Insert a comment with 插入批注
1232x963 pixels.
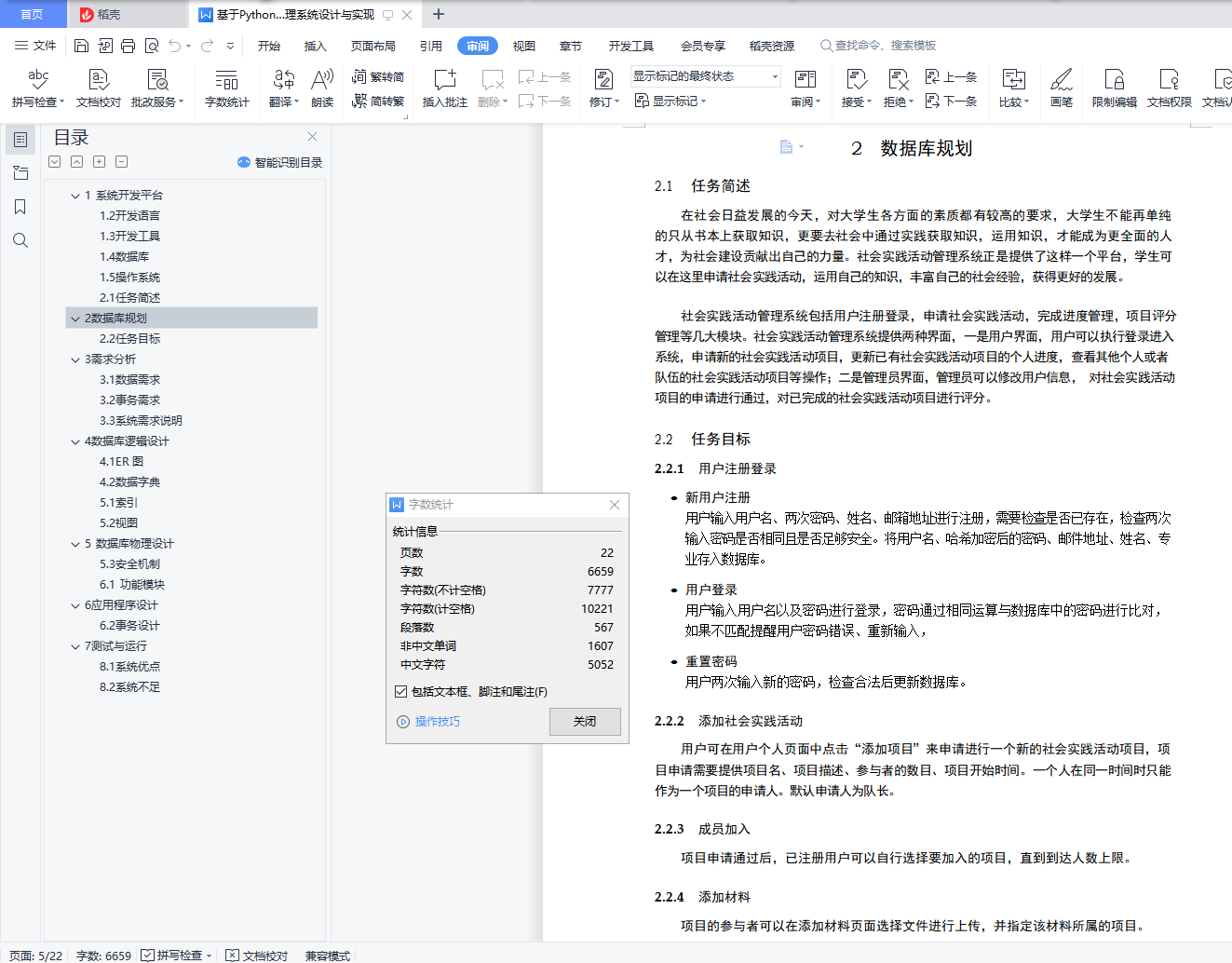445,88
